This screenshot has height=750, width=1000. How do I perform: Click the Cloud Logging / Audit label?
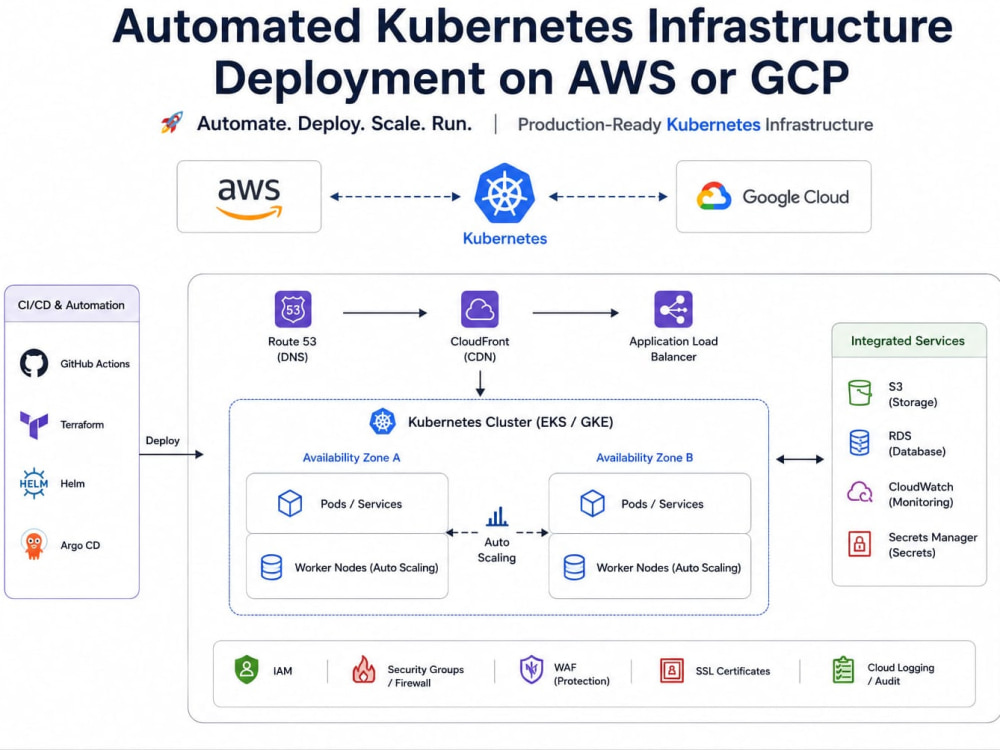[901, 674]
